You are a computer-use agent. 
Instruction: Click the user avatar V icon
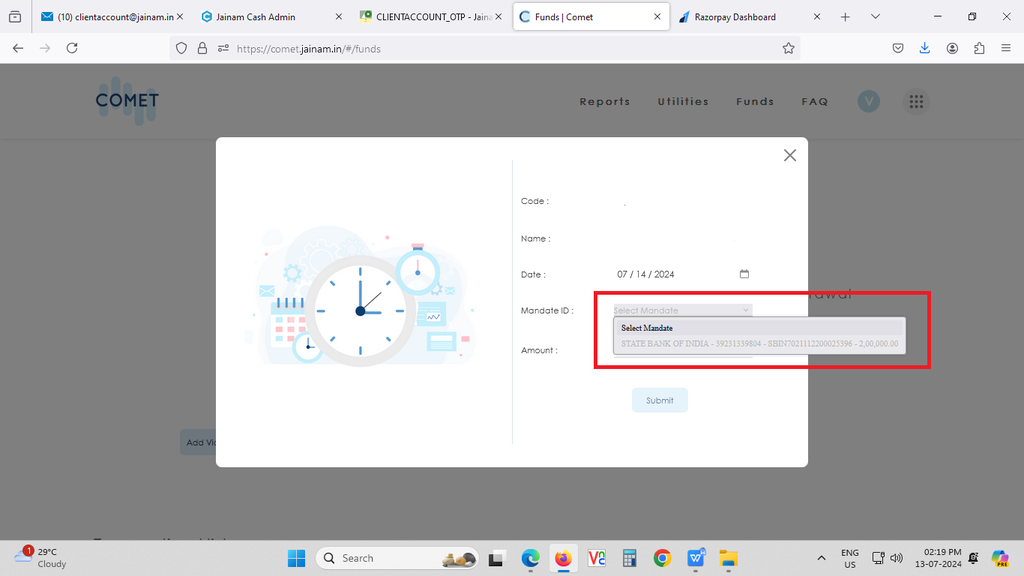(868, 101)
